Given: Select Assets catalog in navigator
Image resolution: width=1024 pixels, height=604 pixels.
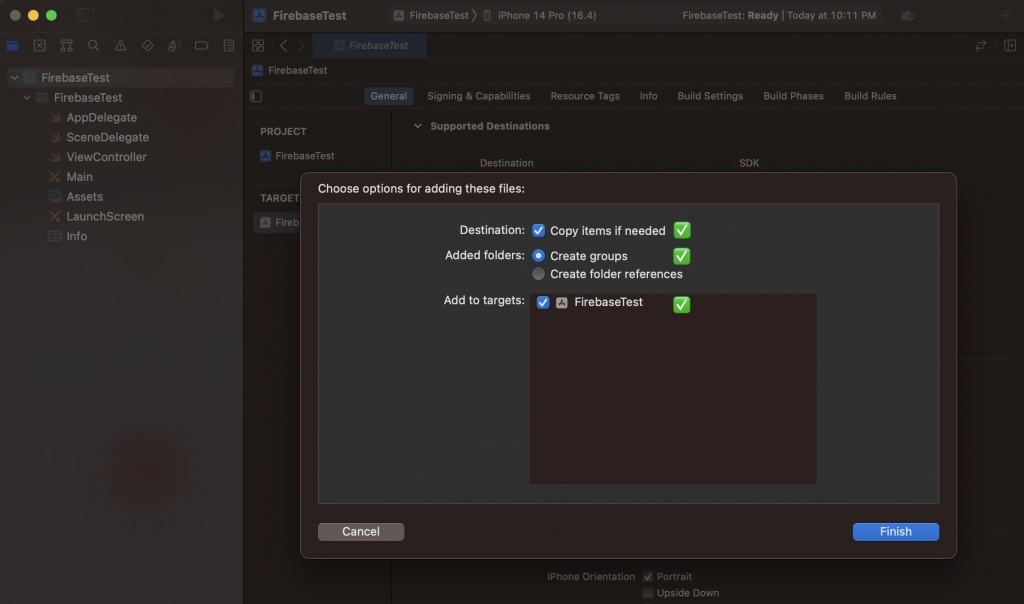Looking at the screenshot, I should click(x=85, y=197).
